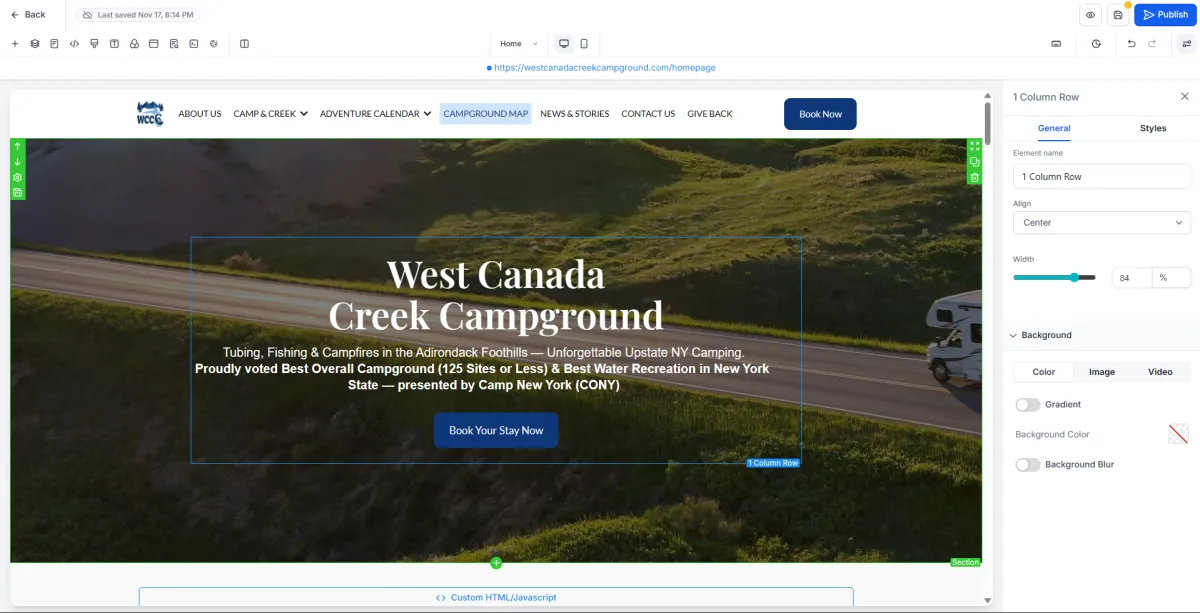Viewport: 1200px width, 613px height.
Task: Select the Custom HTML/Javascript element
Action: click(496, 597)
